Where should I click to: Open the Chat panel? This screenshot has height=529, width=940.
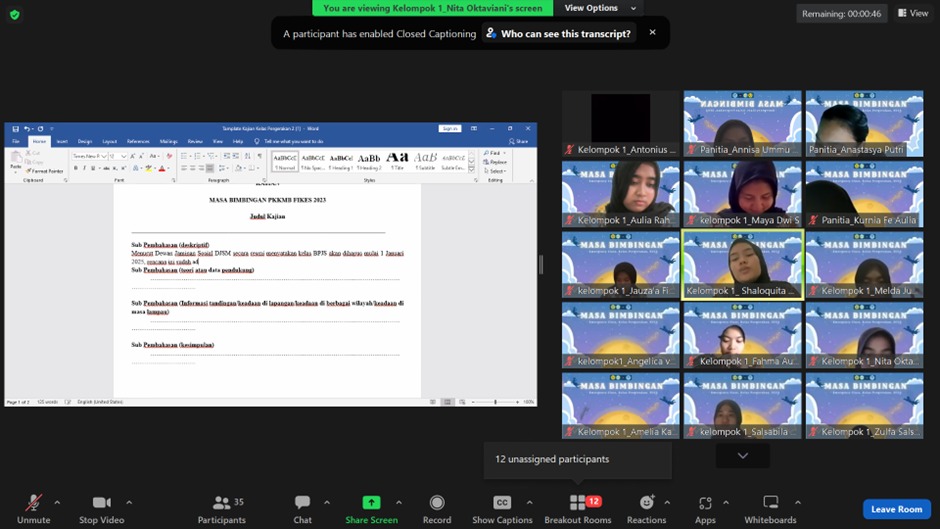(302, 508)
